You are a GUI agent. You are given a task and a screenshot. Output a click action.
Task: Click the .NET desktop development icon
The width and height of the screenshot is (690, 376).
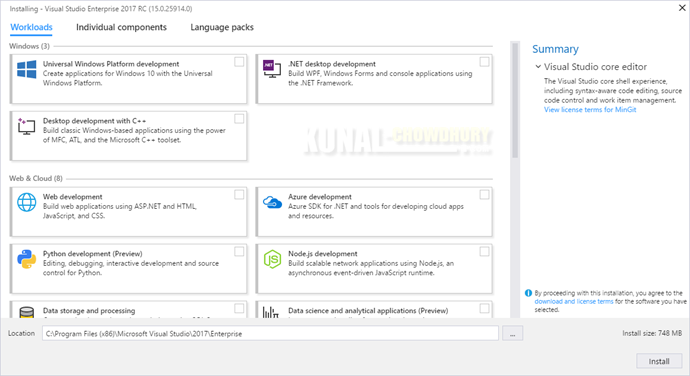coord(272,69)
